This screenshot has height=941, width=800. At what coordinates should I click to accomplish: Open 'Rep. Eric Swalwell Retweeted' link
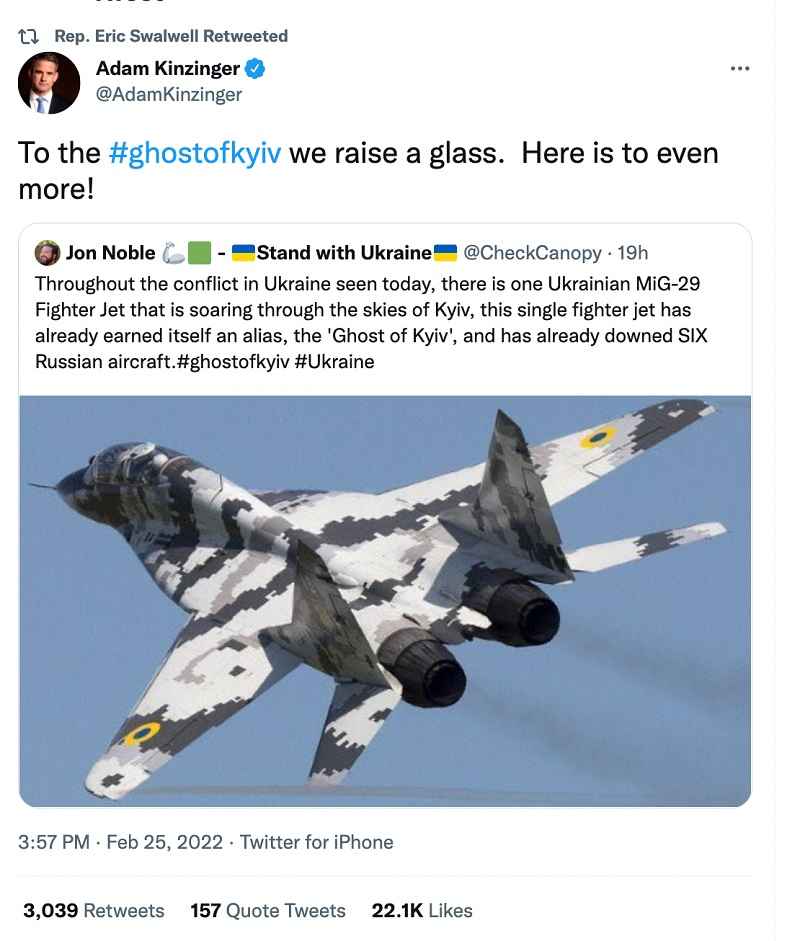point(170,36)
